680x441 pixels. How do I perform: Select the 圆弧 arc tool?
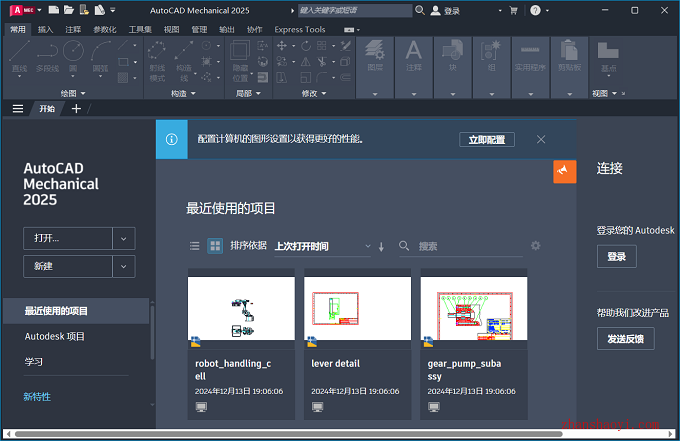click(x=101, y=56)
